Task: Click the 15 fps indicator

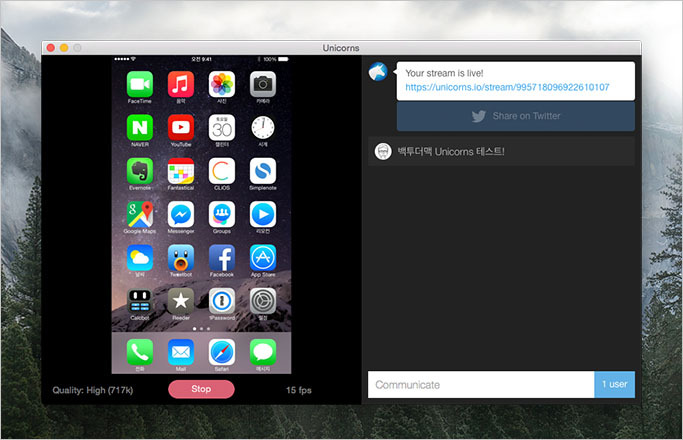Action: coord(299,390)
